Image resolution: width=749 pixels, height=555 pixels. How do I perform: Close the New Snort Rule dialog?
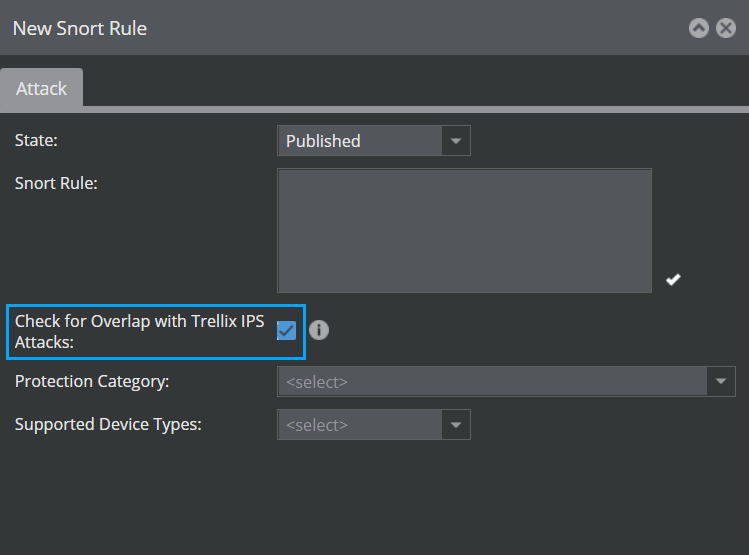click(726, 28)
